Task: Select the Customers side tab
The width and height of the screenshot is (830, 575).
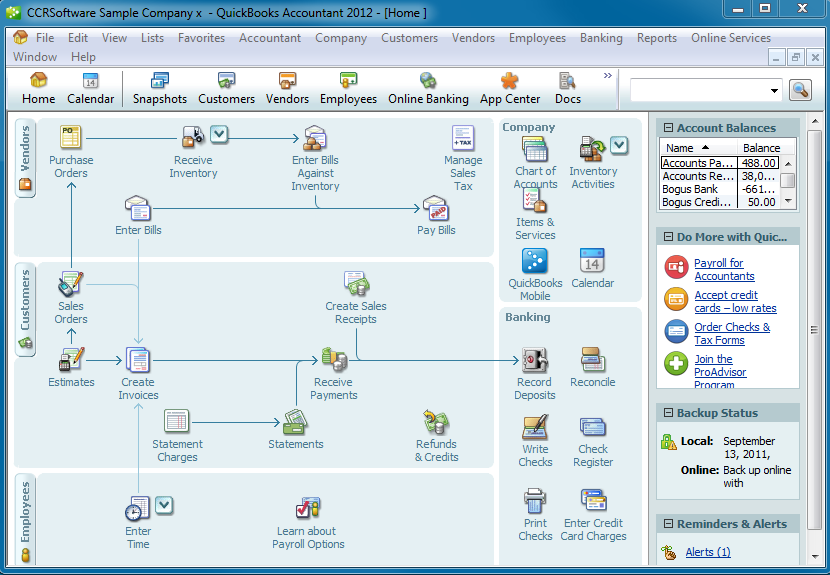Action: tap(25, 309)
